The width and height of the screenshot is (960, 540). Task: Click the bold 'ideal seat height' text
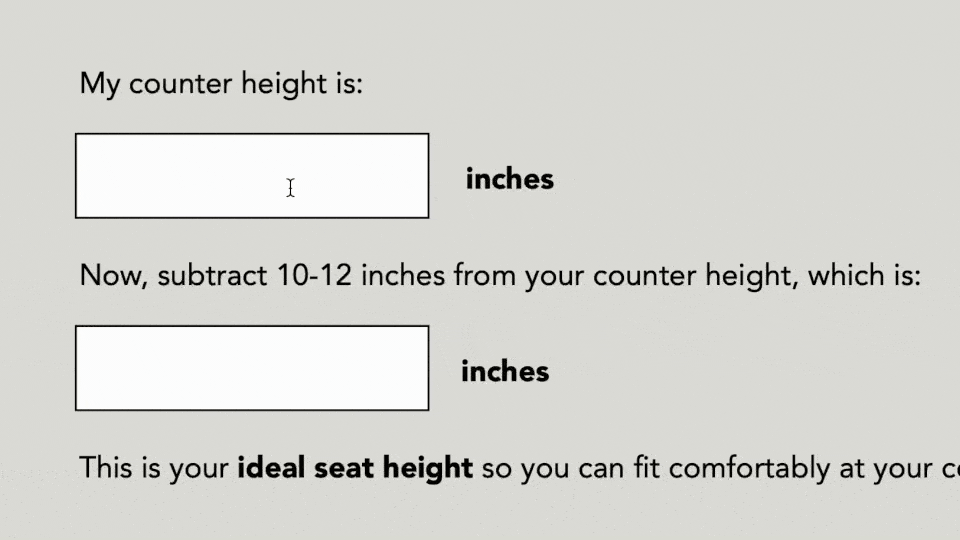pyautogui.click(x=355, y=467)
